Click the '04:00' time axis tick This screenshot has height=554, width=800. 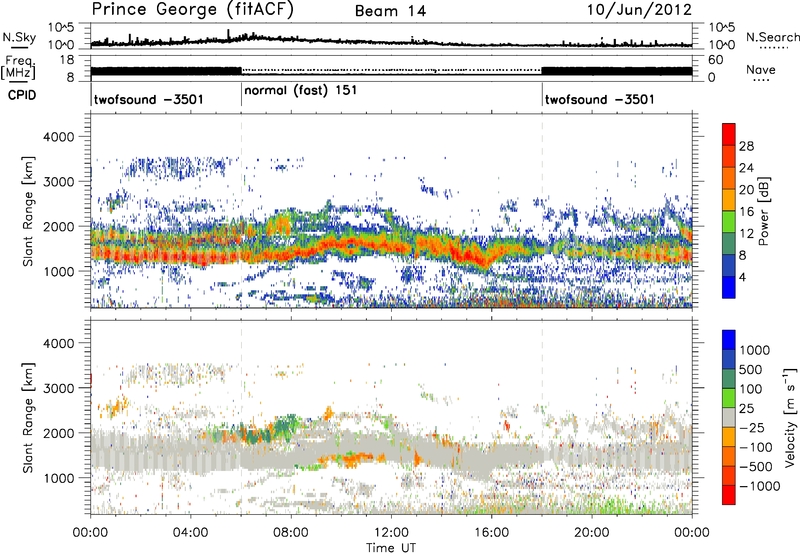click(x=190, y=533)
